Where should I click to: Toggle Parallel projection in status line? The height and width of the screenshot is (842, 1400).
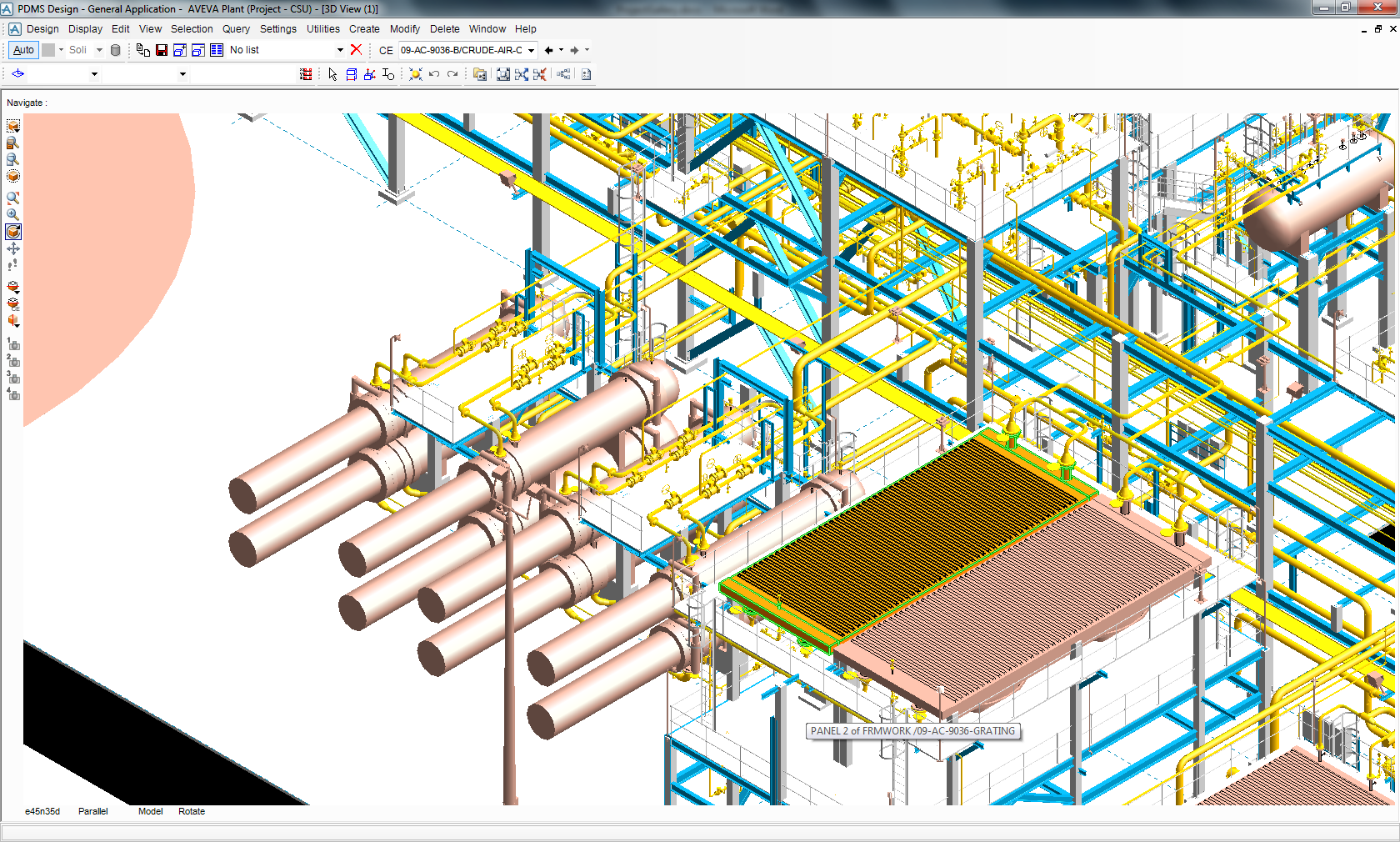93,811
